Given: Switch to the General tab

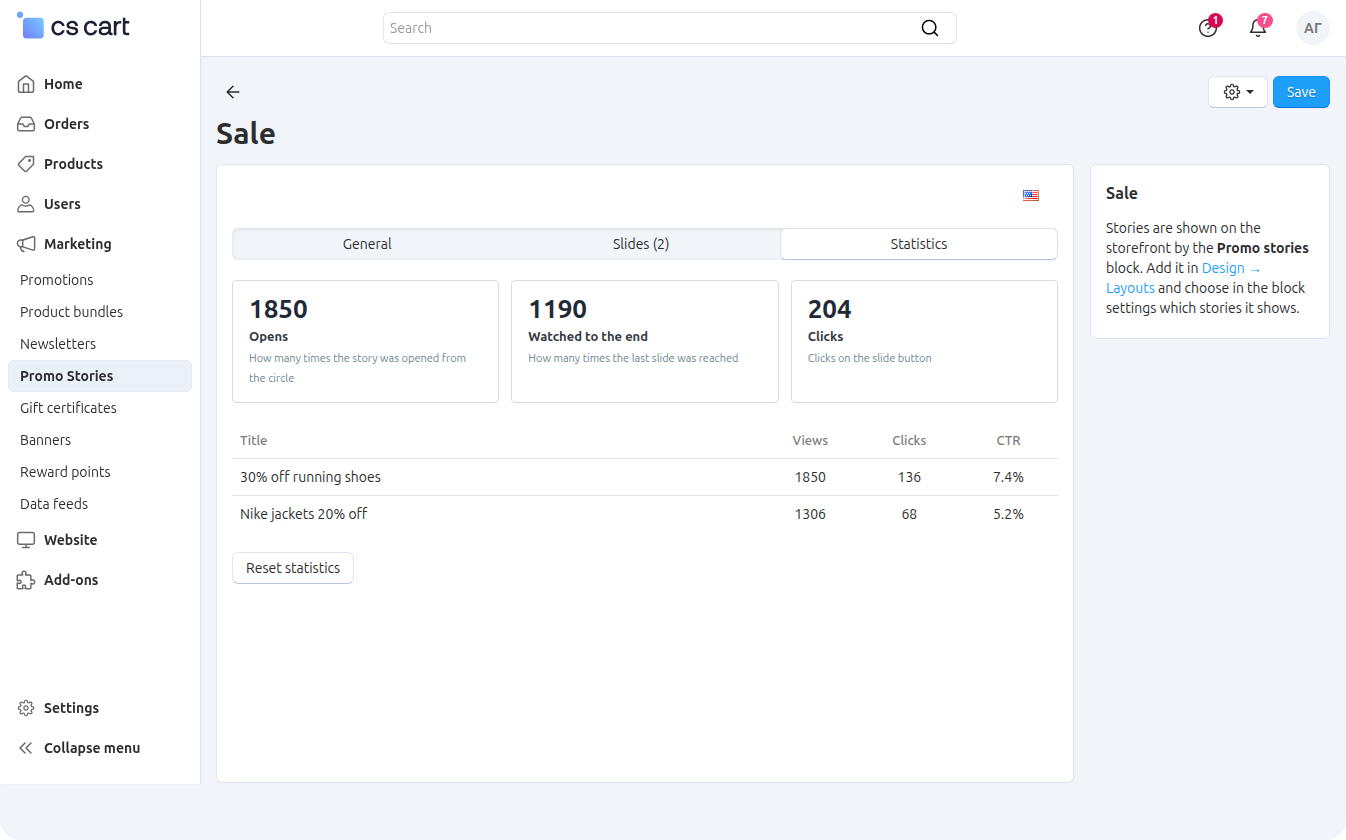Looking at the screenshot, I should [x=367, y=244].
